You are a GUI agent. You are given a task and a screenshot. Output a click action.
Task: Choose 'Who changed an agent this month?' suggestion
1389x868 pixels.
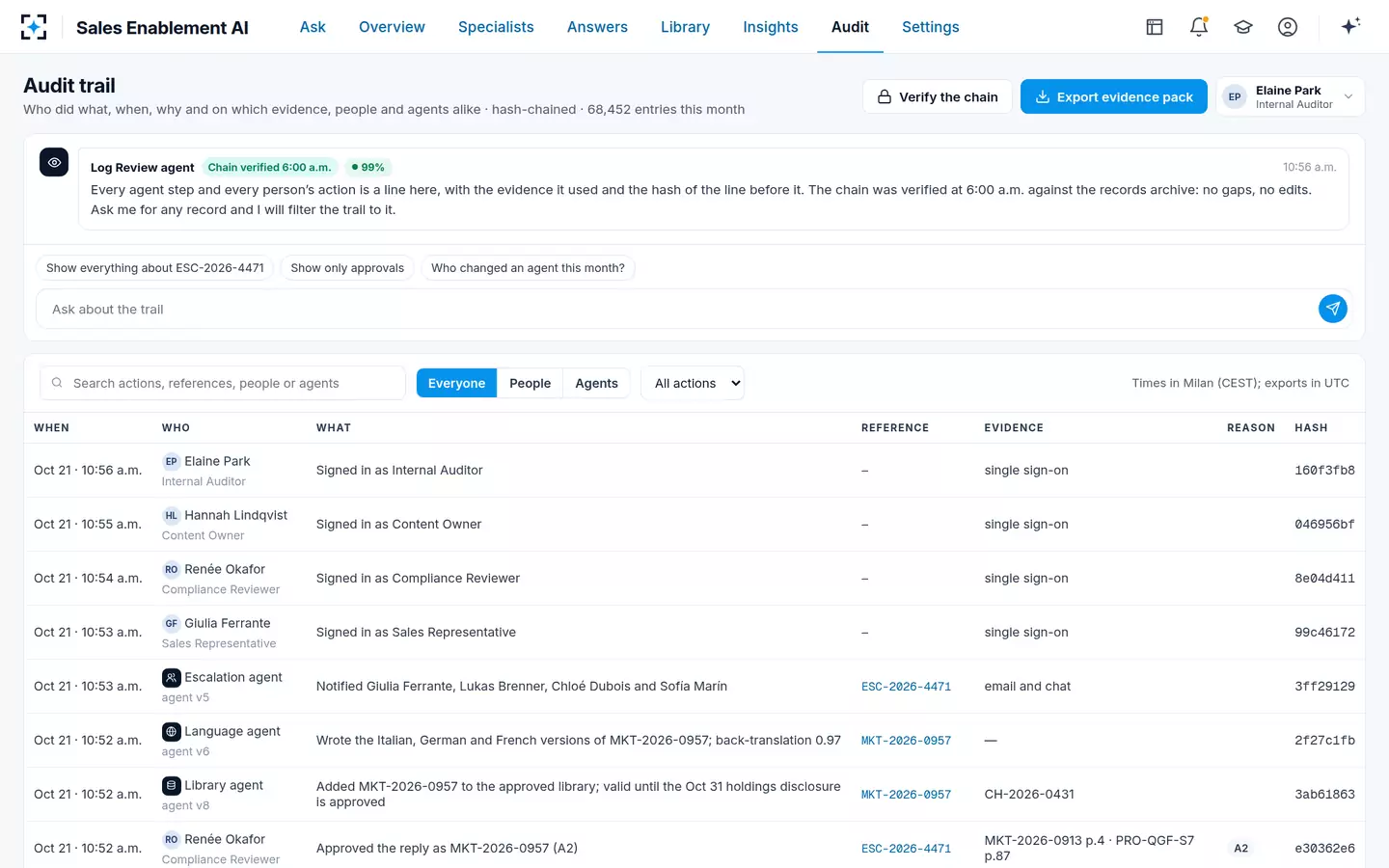(528, 268)
